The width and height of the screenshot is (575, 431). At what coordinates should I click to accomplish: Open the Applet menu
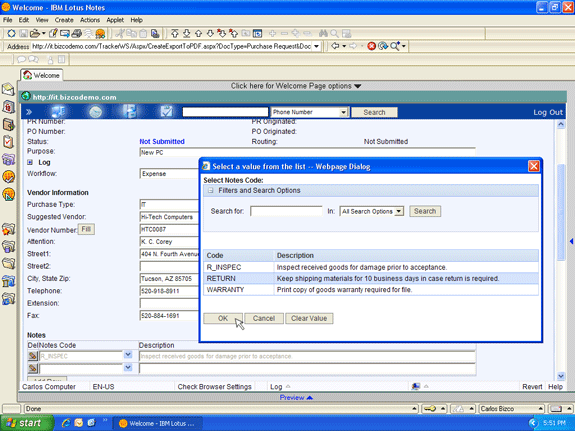pyautogui.click(x=115, y=20)
